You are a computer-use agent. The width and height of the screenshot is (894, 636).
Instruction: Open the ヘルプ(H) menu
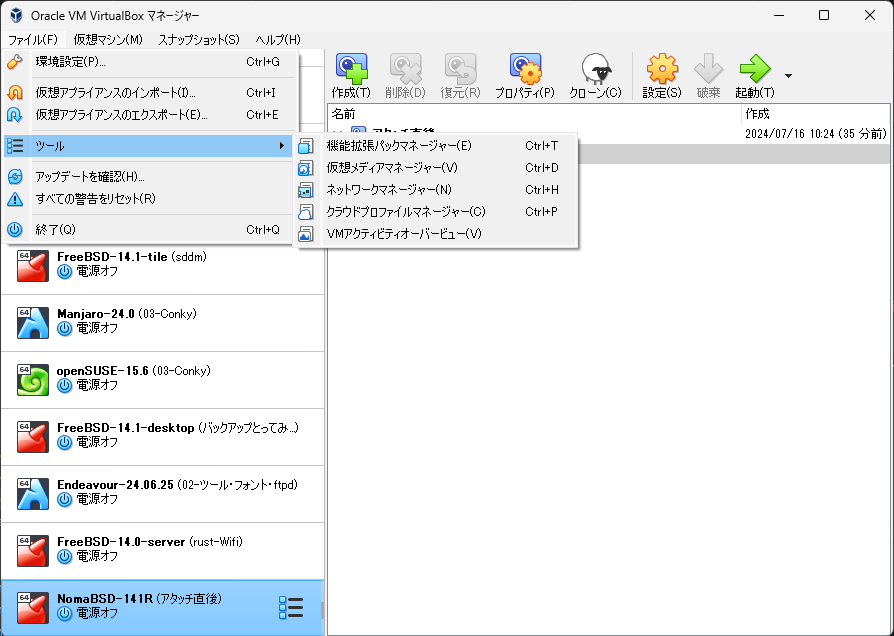278,39
